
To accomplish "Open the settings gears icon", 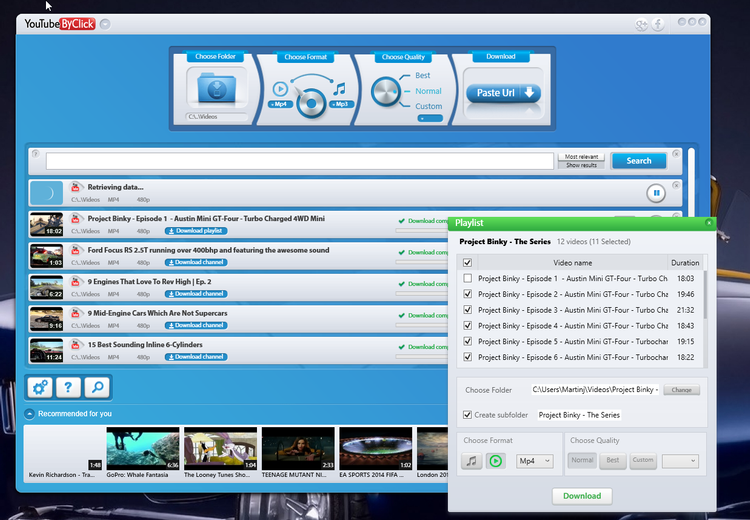I will coord(40,387).
